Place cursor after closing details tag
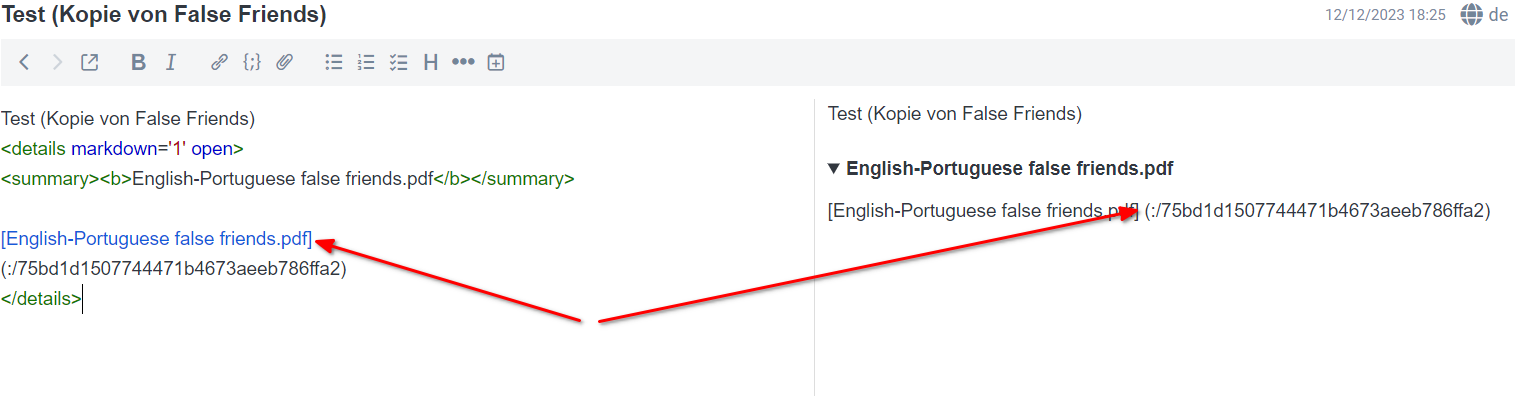 (x=82, y=298)
